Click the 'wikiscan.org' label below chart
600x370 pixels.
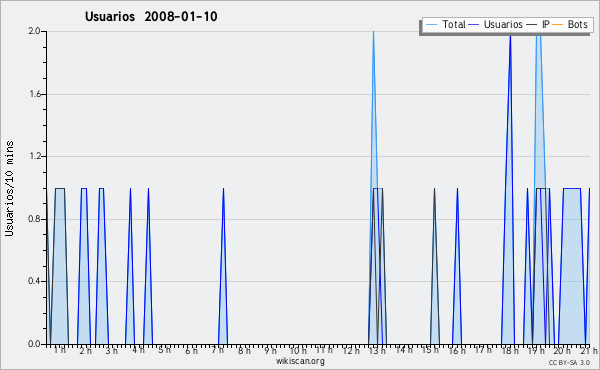[x=300, y=361]
